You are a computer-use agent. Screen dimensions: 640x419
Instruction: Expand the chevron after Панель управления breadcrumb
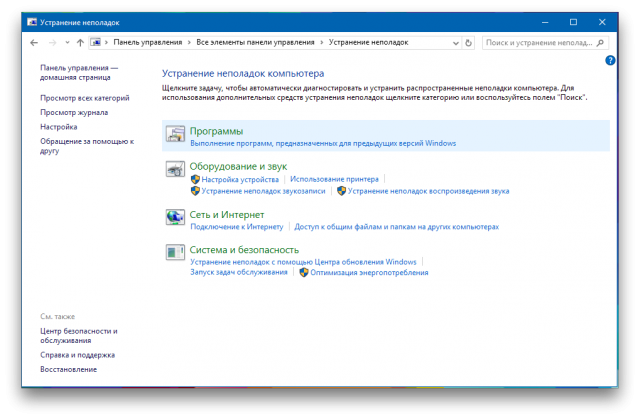pos(189,43)
